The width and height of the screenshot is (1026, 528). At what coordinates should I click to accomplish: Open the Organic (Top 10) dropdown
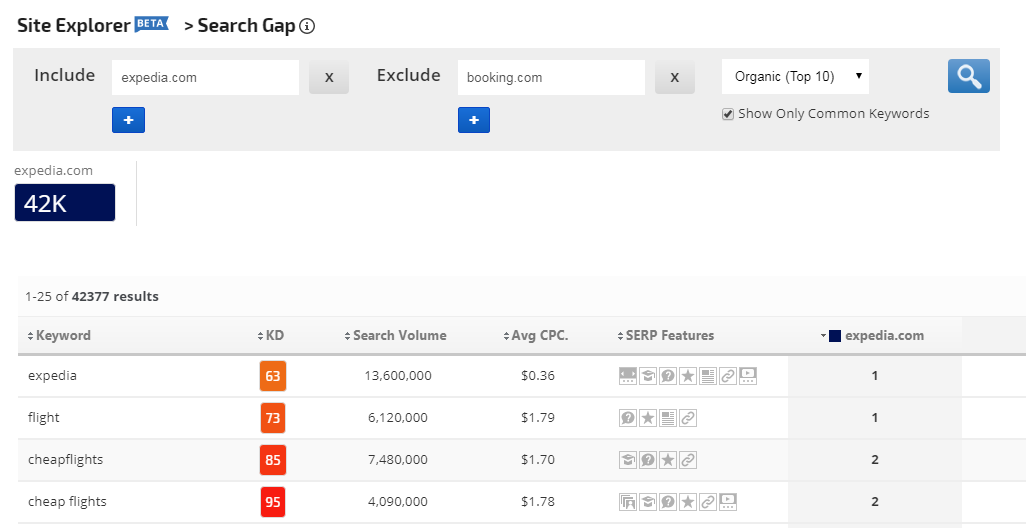tap(795, 77)
